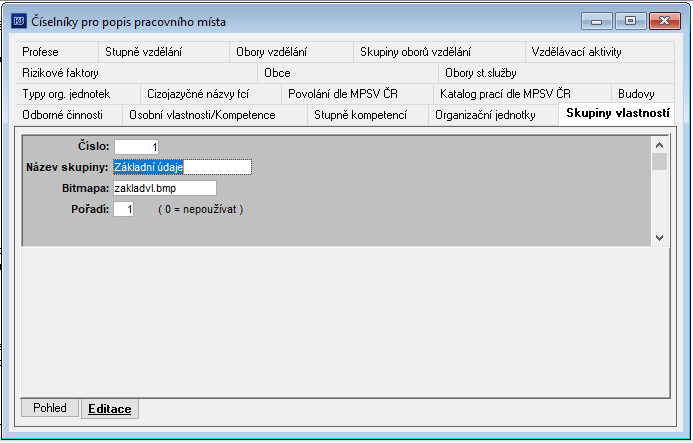Close the Číselníky window

(664, 21)
